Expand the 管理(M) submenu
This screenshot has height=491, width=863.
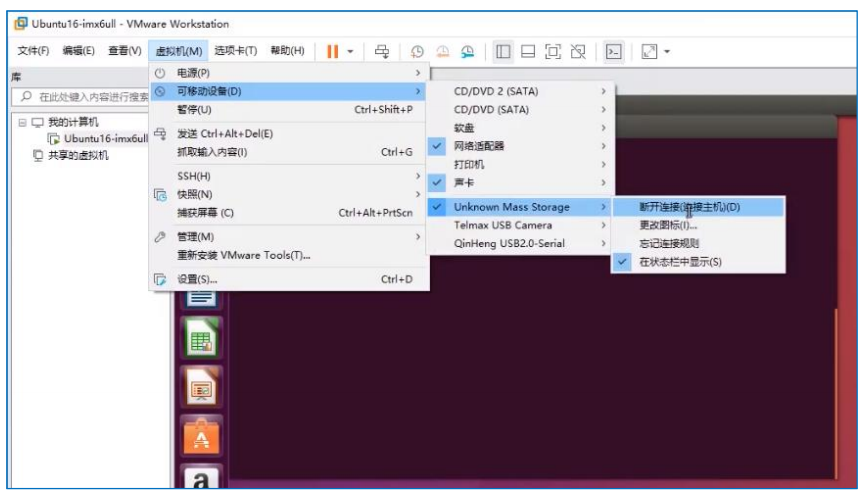coord(288,237)
